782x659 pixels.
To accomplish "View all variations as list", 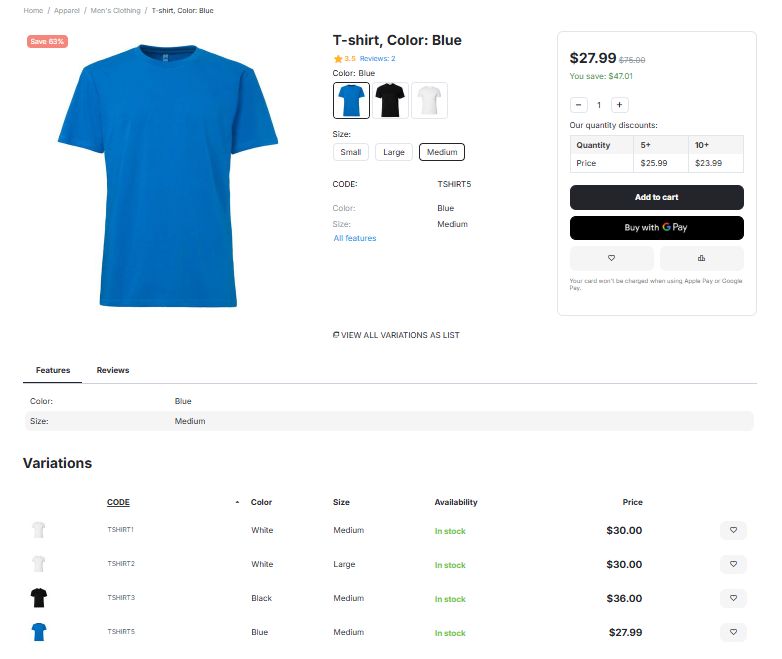I will click(396, 335).
